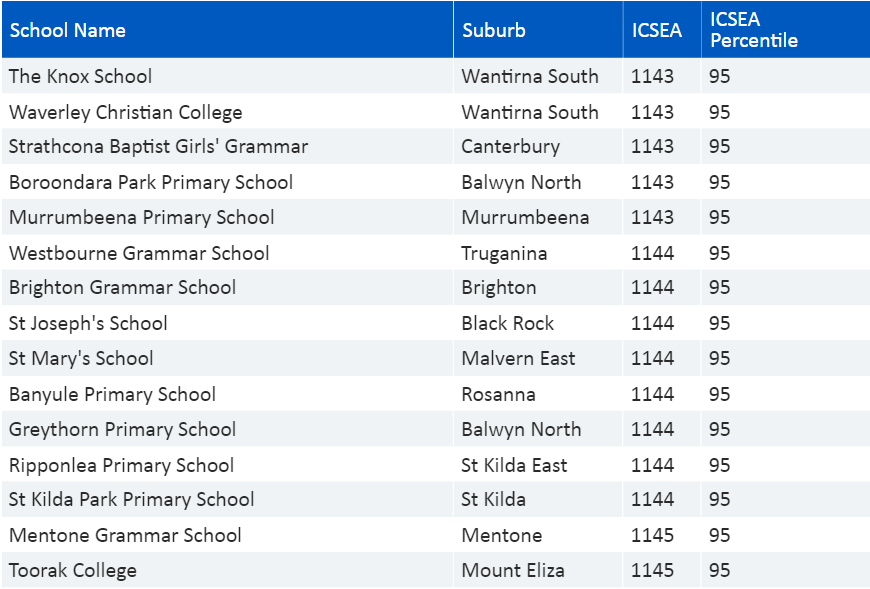
Task: Select Murrumbeena Primary School row
Action: [435, 217]
